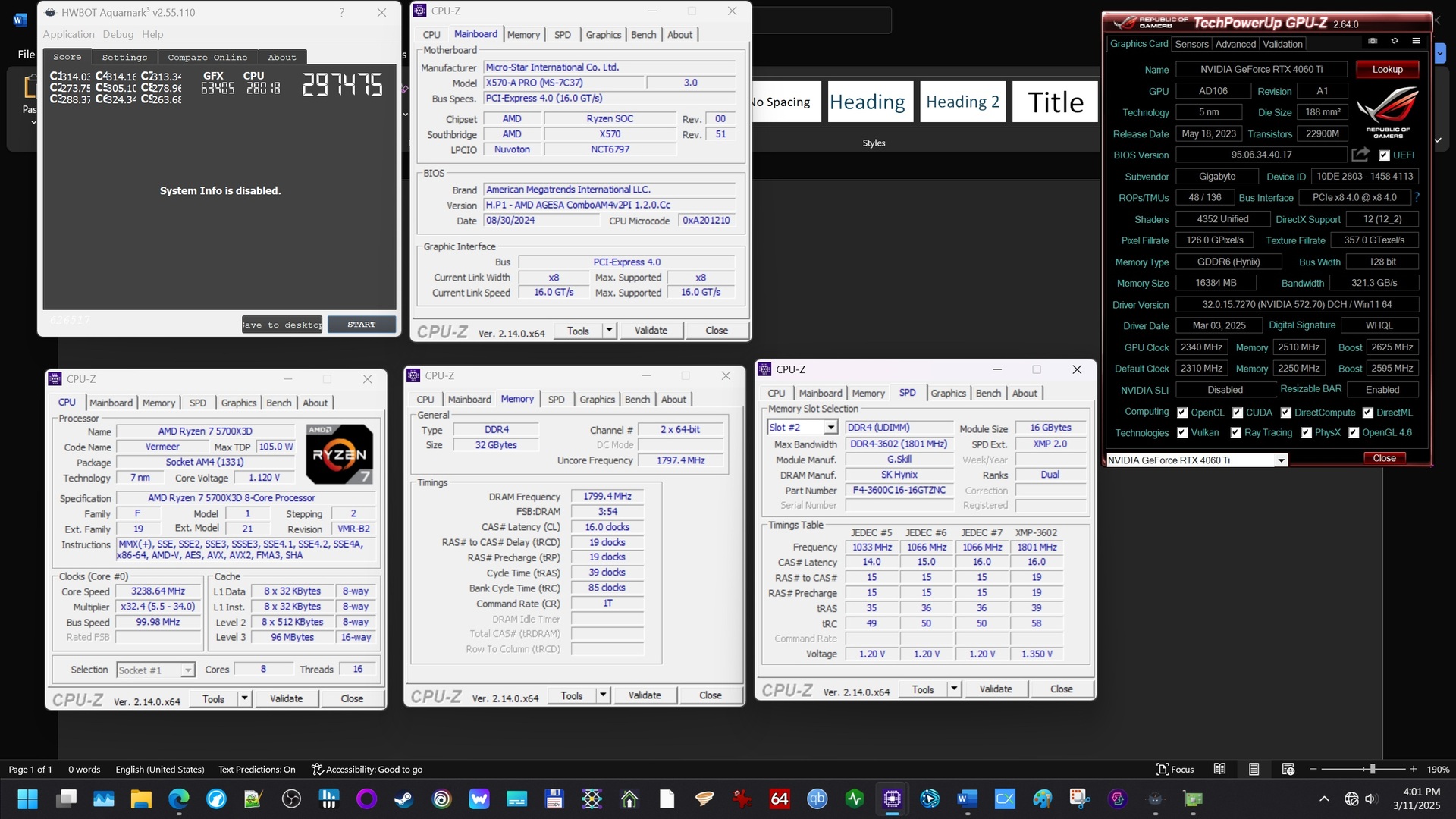Viewport: 1456px width, 819px height.
Task: Open qBittorrent from the taskbar
Action: (x=817, y=799)
